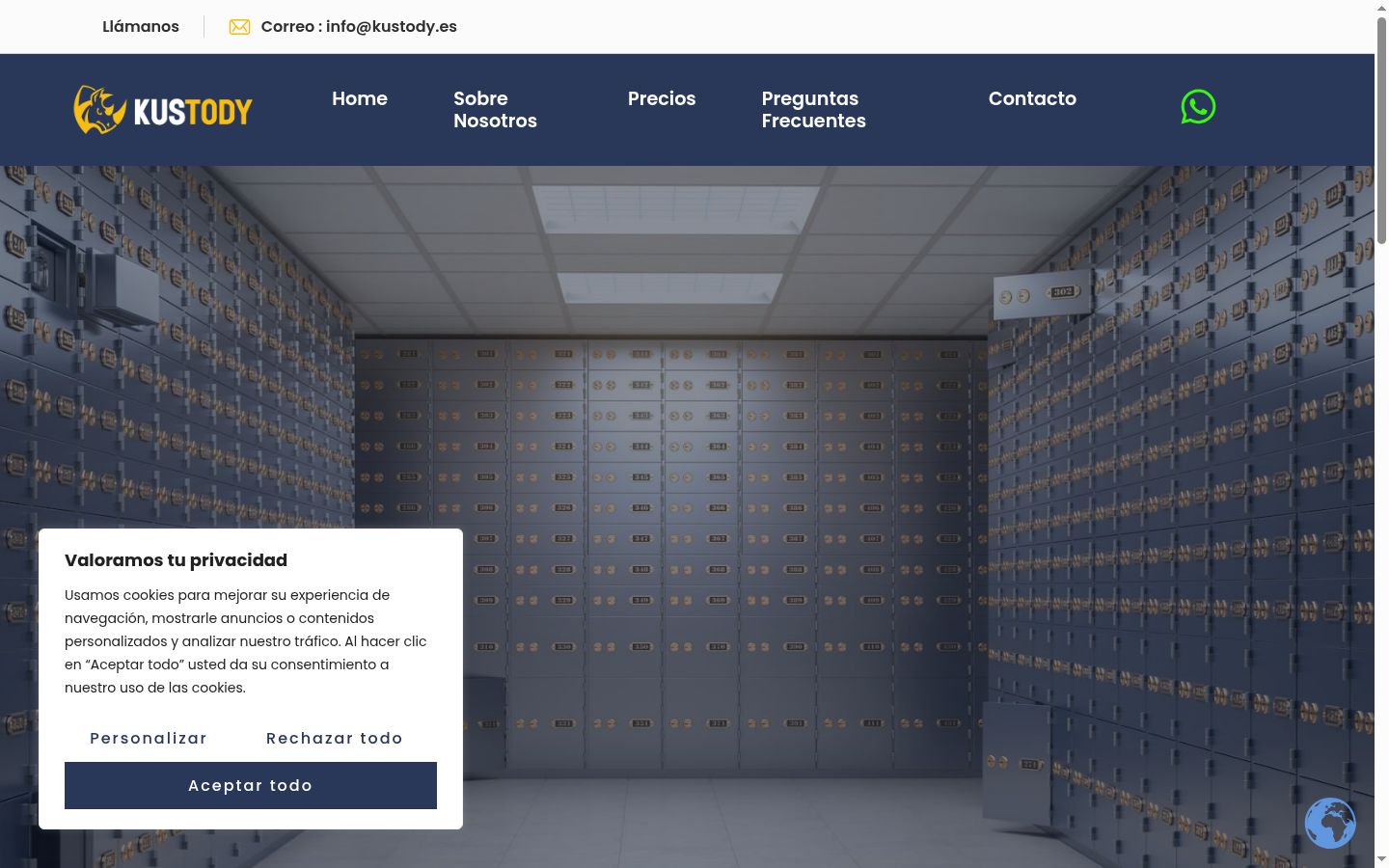Open the blue globe widget
The height and width of the screenshot is (868, 1389).
click(x=1330, y=823)
